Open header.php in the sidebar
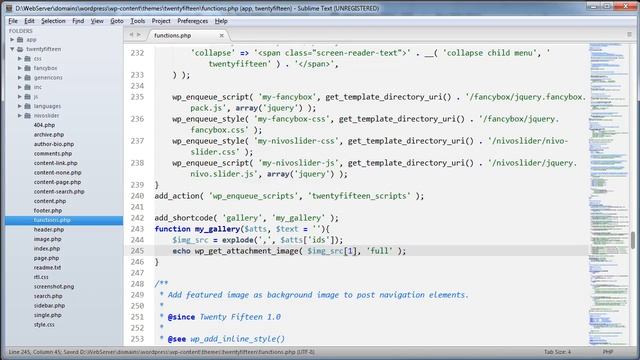The width and height of the screenshot is (640, 360). pyautogui.click(x=49, y=229)
